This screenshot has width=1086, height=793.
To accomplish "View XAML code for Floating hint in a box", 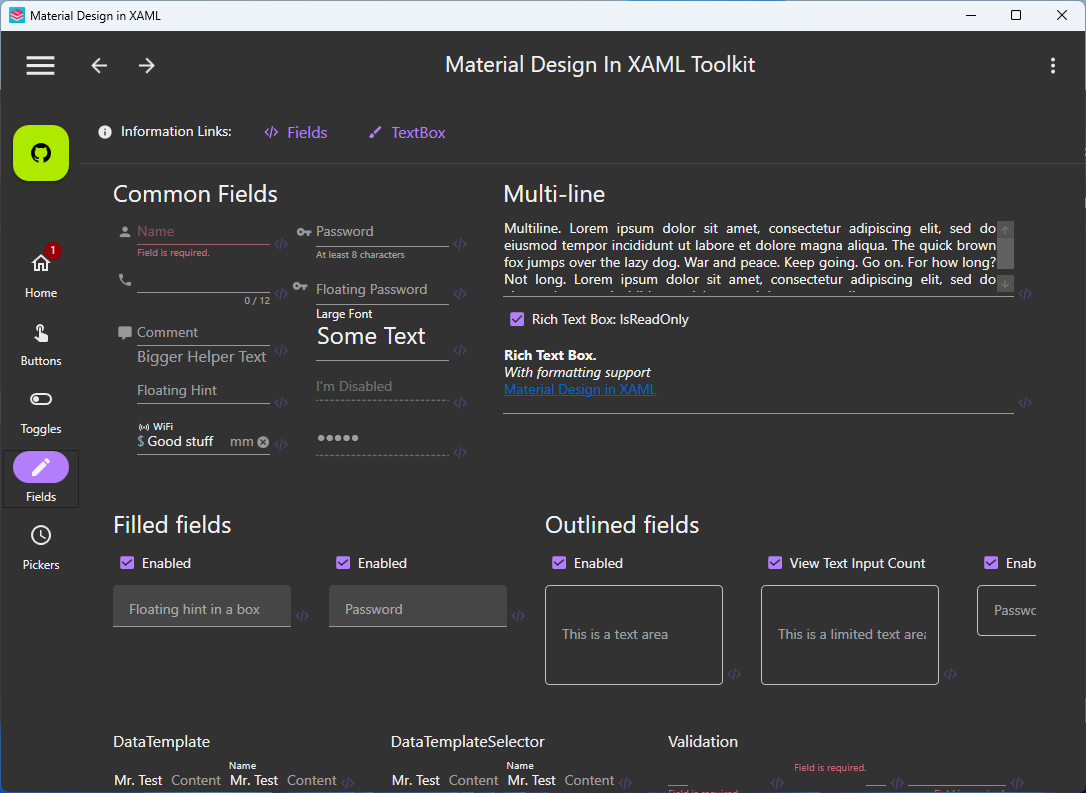I will click(x=302, y=615).
